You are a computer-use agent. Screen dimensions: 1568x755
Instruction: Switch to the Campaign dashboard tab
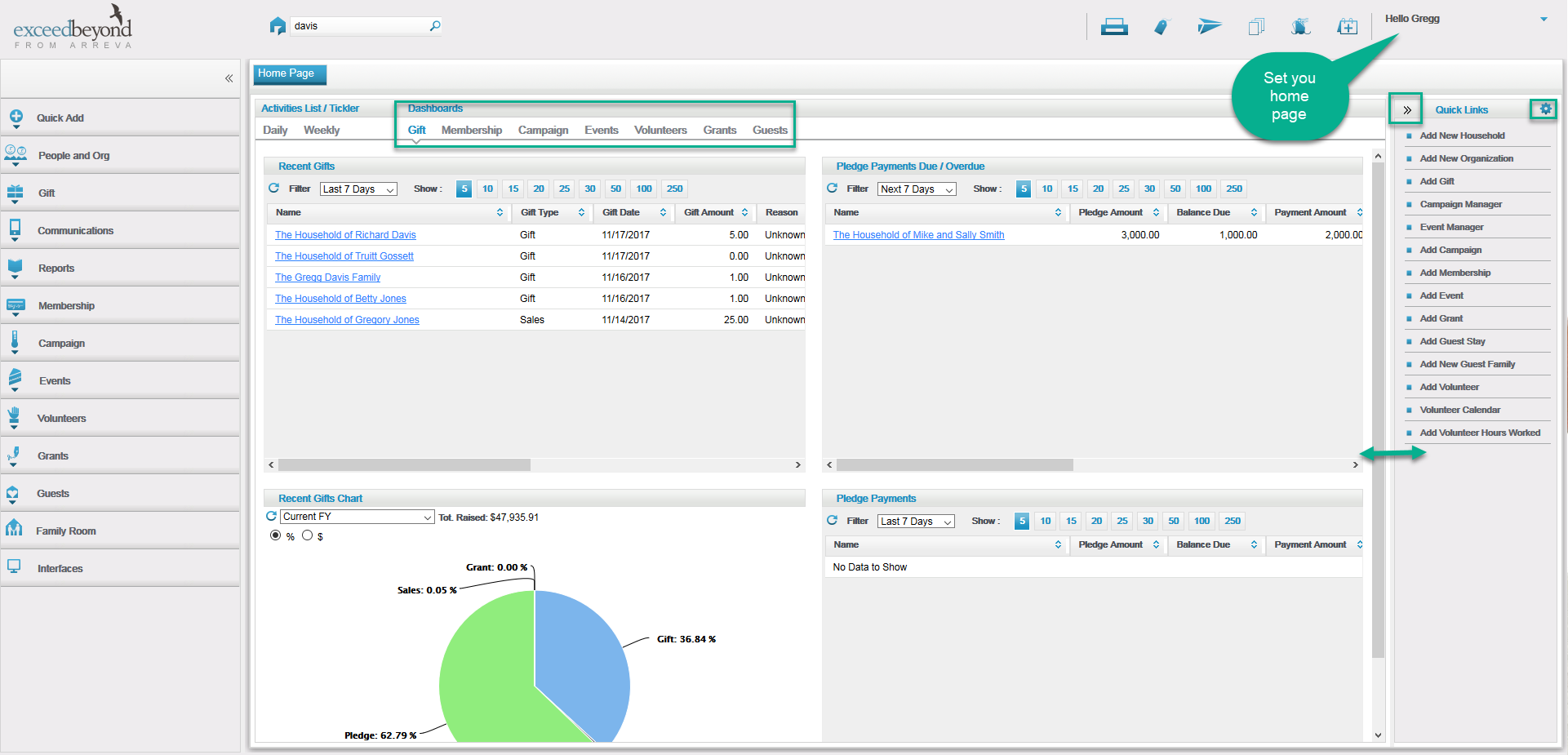coord(543,130)
